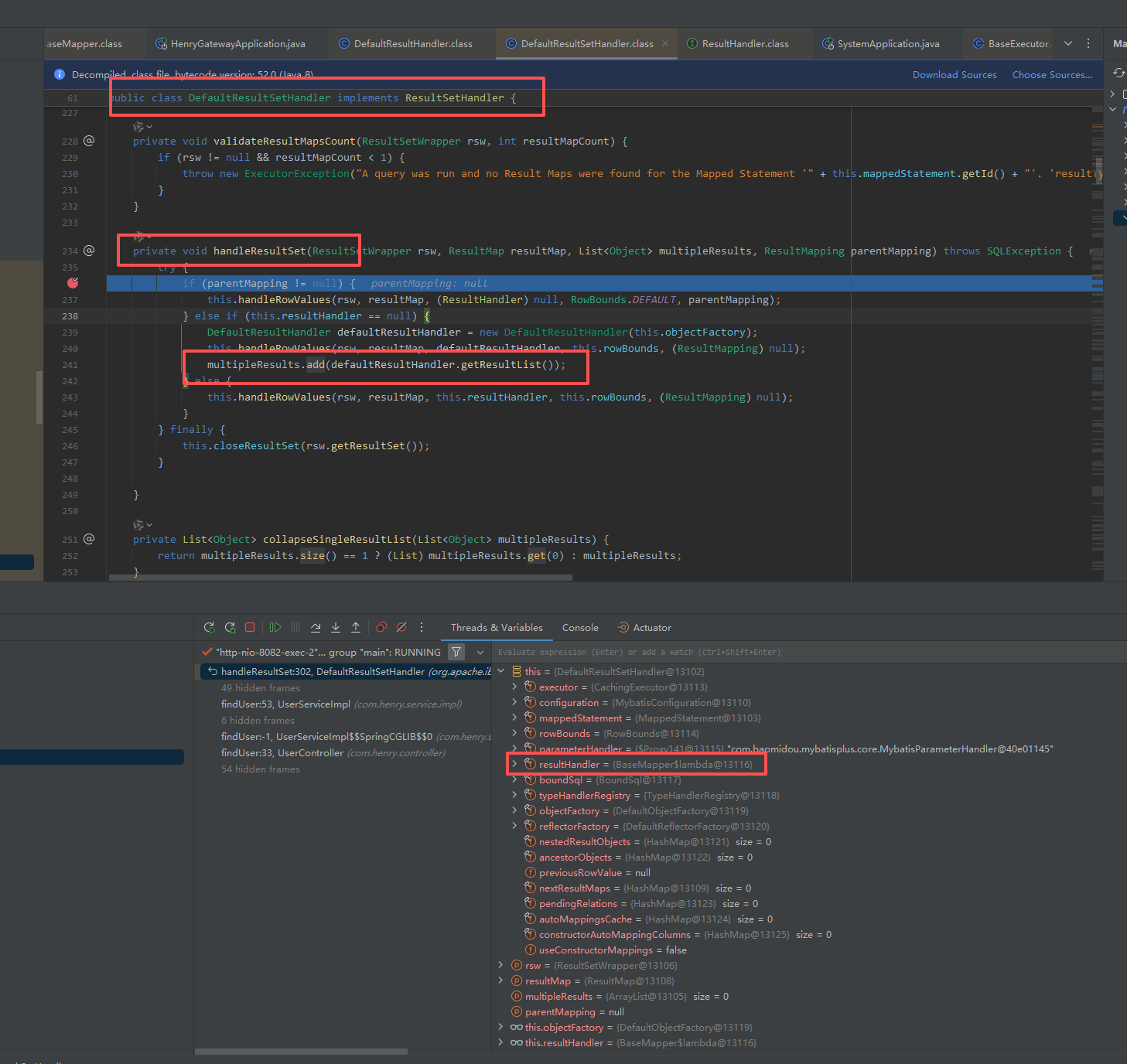Click the editor horizontal scrollbar
Screen dimensions: 1127x1064
point(340,577)
